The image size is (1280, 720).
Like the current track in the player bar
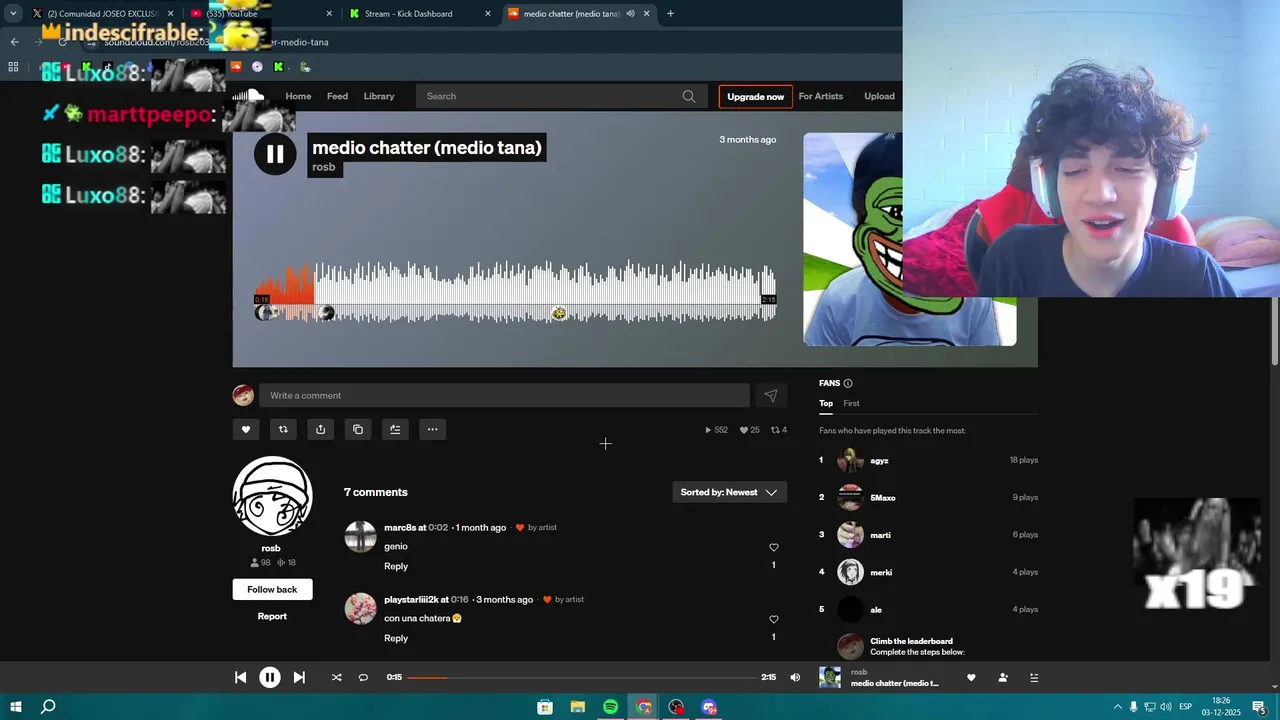tap(971, 677)
